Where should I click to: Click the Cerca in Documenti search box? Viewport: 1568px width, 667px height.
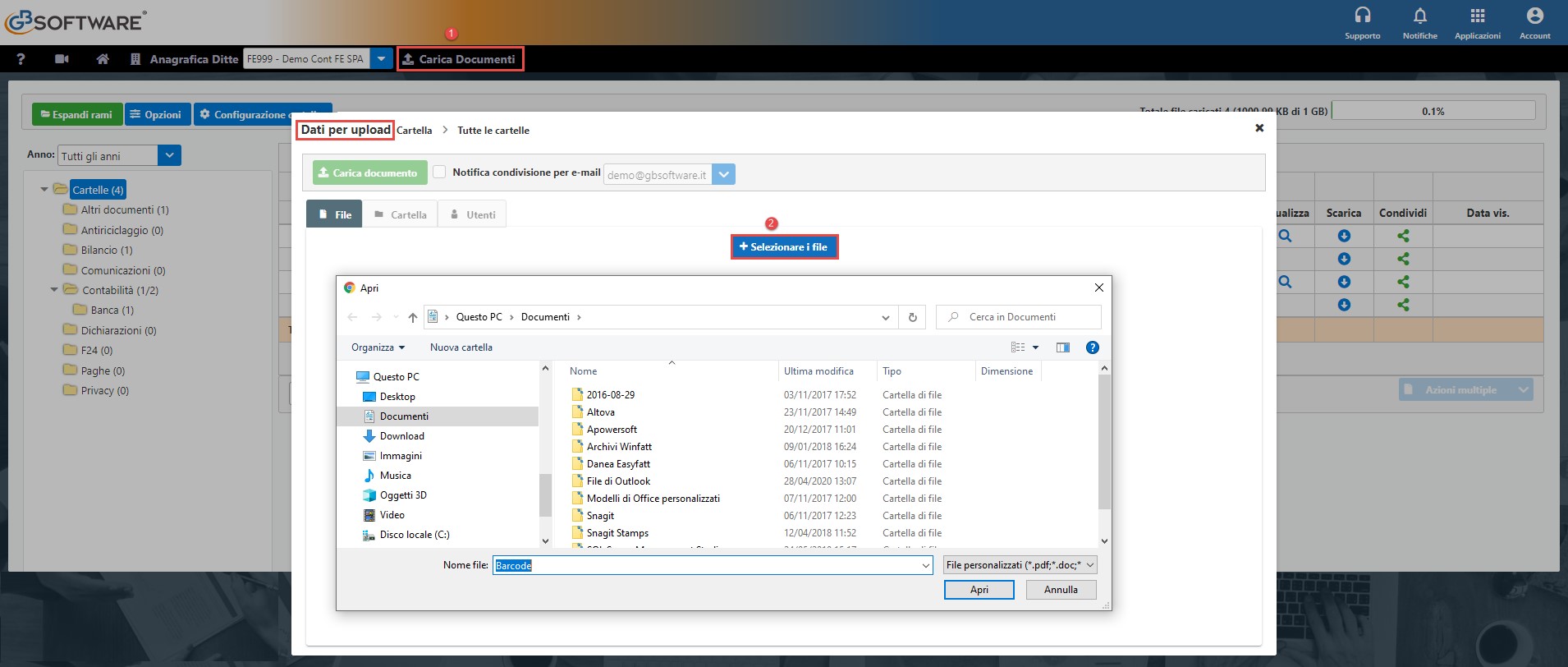point(1018,317)
